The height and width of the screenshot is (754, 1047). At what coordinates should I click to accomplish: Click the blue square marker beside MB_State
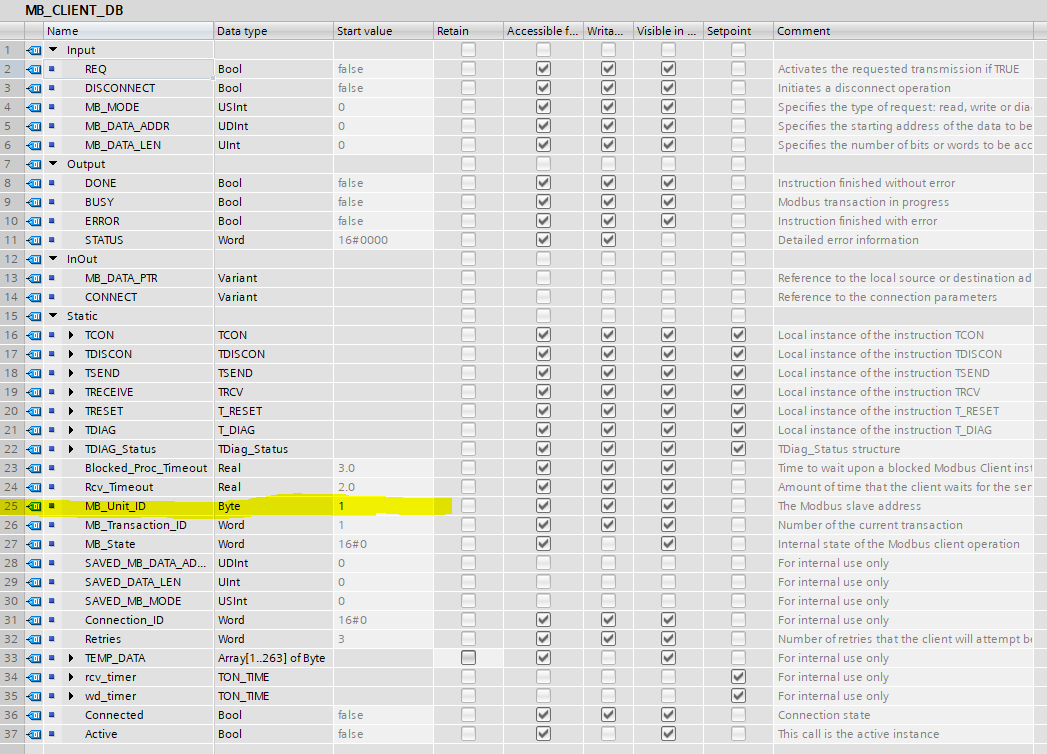coord(51,544)
